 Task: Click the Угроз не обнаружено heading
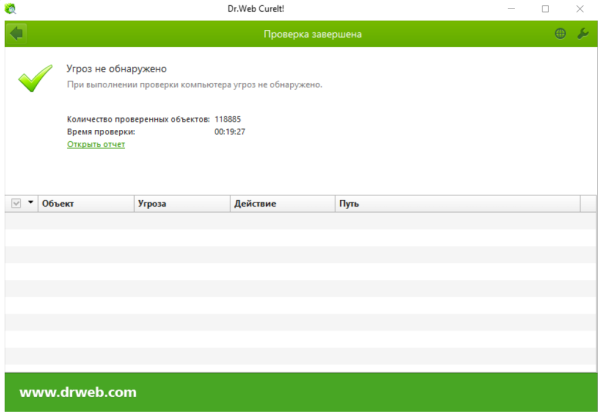pos(117,69)
